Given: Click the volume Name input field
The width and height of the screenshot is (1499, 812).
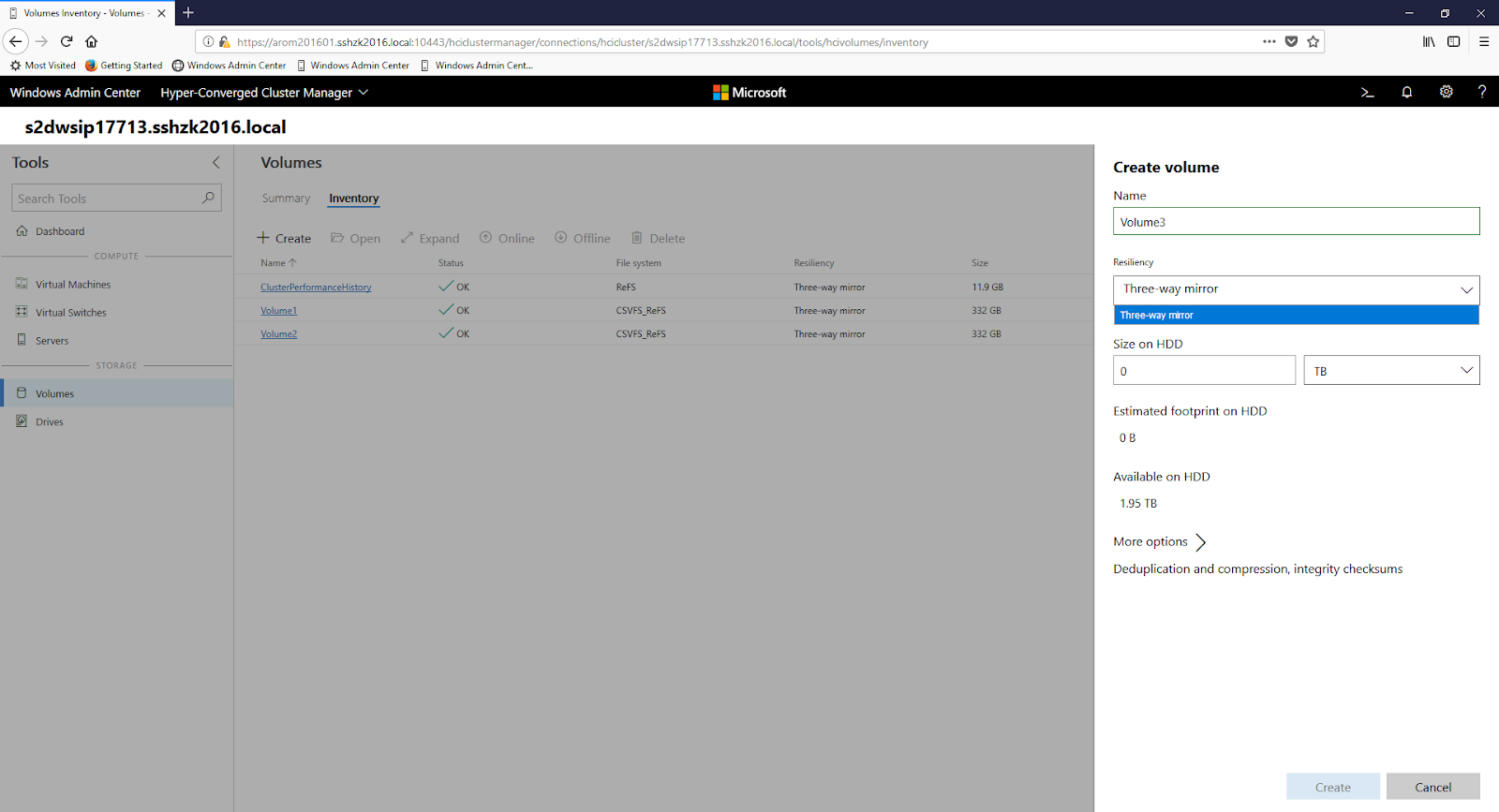Looking at the screenshot, I should tap(1296, 221).
